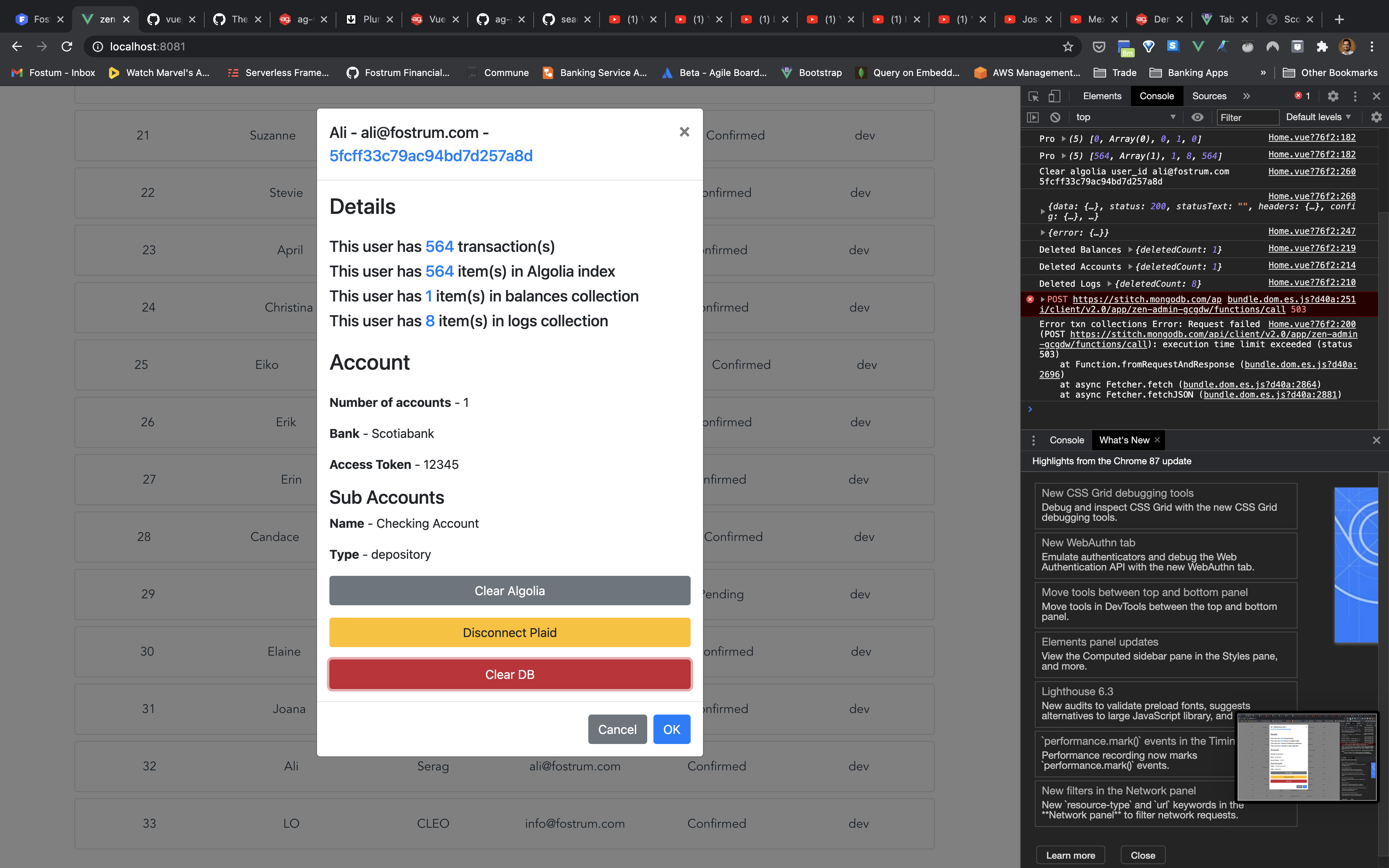The width and height of the screenshot is (1389, 868).
Task: Open DevTools main settings gear
Action: click(1333, 96)
